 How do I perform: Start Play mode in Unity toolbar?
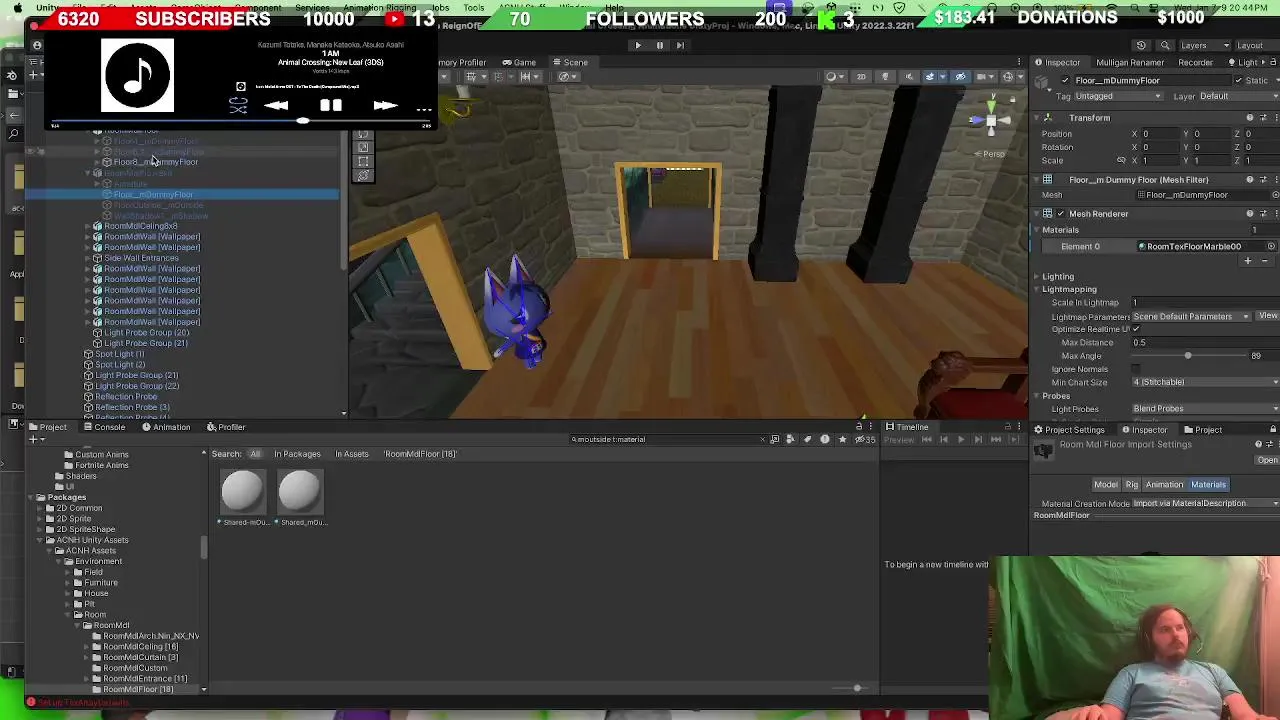638,45
